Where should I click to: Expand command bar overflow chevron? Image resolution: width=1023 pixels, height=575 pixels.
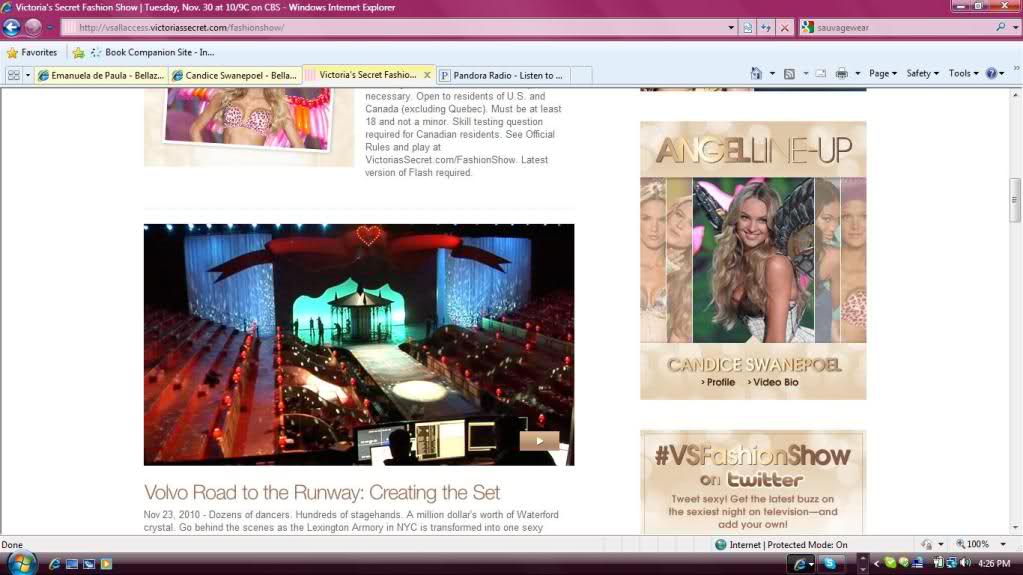pos(1016,69)
